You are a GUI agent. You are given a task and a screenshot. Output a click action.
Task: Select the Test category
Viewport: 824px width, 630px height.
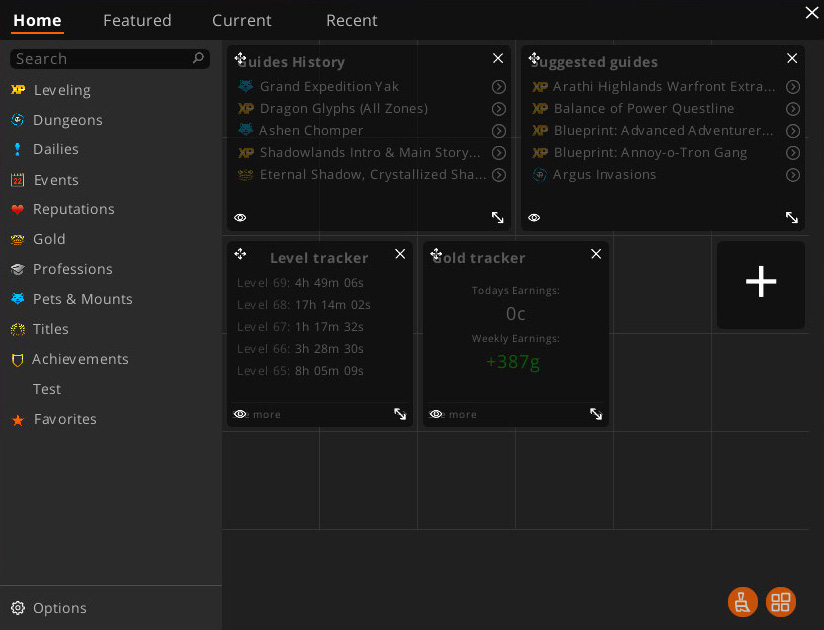pyautogui.click(x=47, y=389)
